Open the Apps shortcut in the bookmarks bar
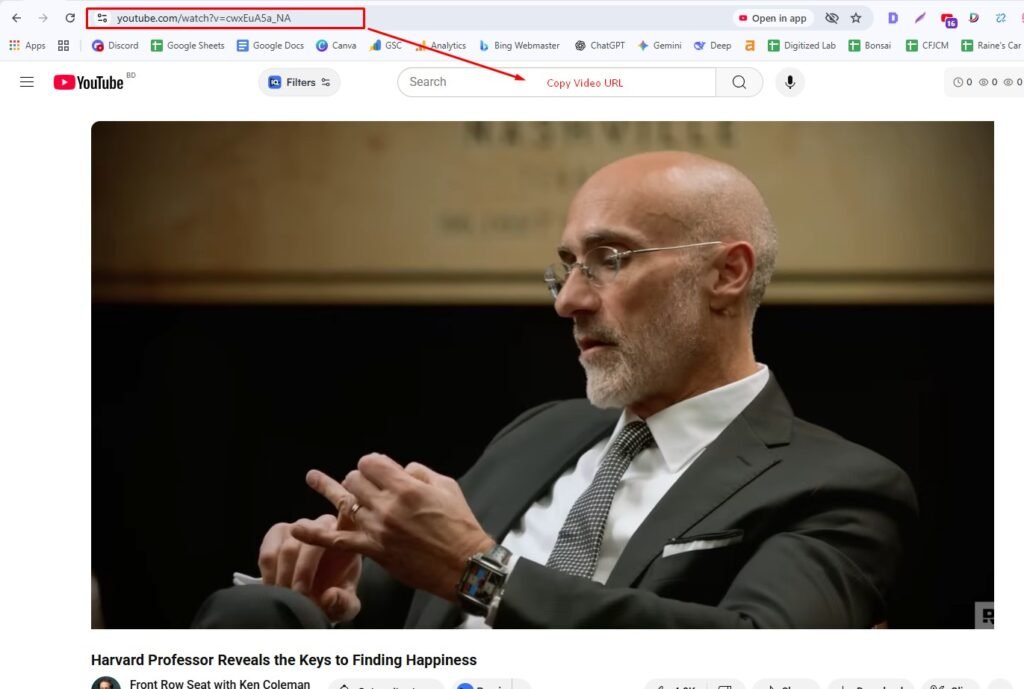 coord(27,45)
